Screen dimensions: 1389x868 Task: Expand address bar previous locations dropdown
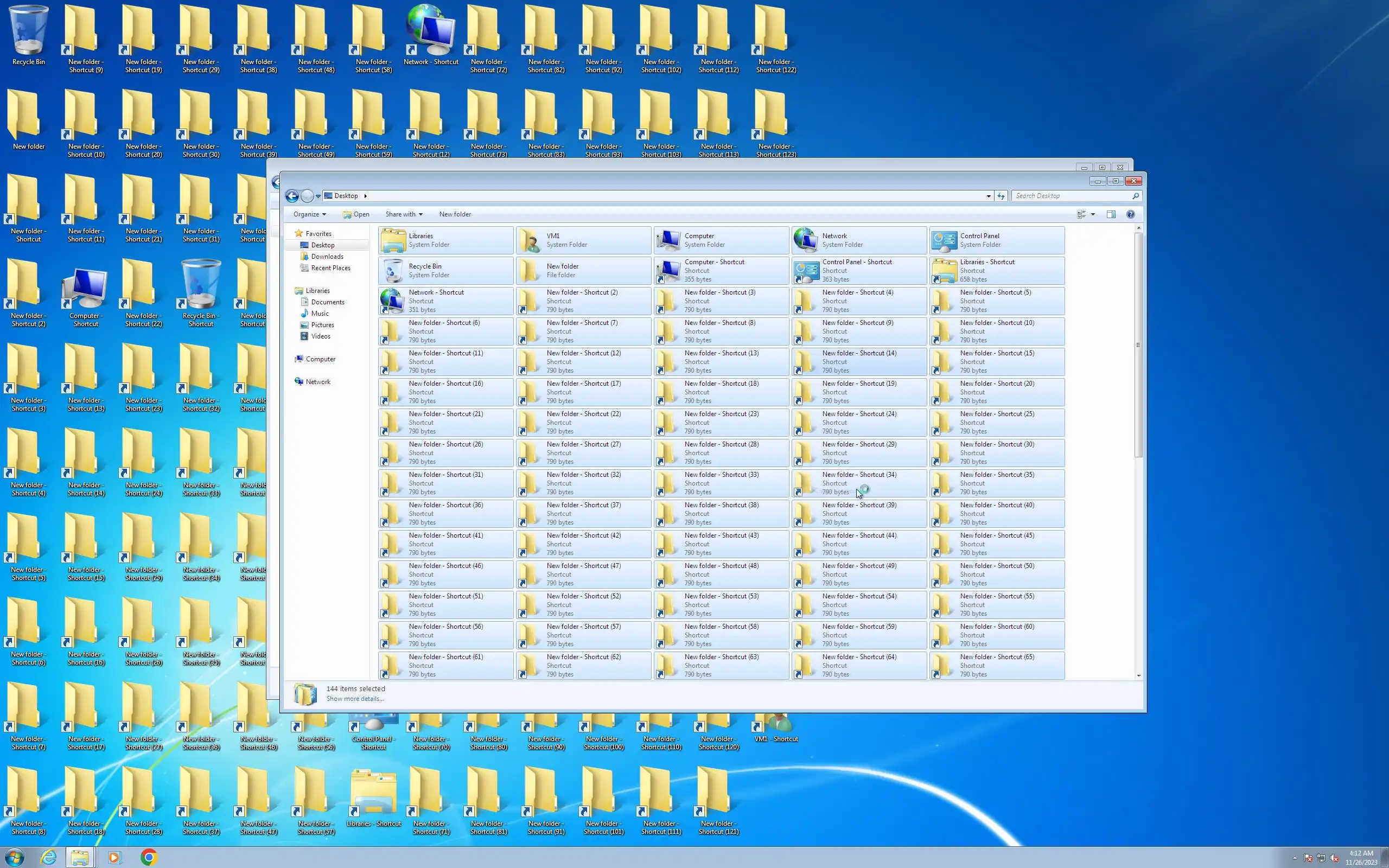[x=989, y=196]
